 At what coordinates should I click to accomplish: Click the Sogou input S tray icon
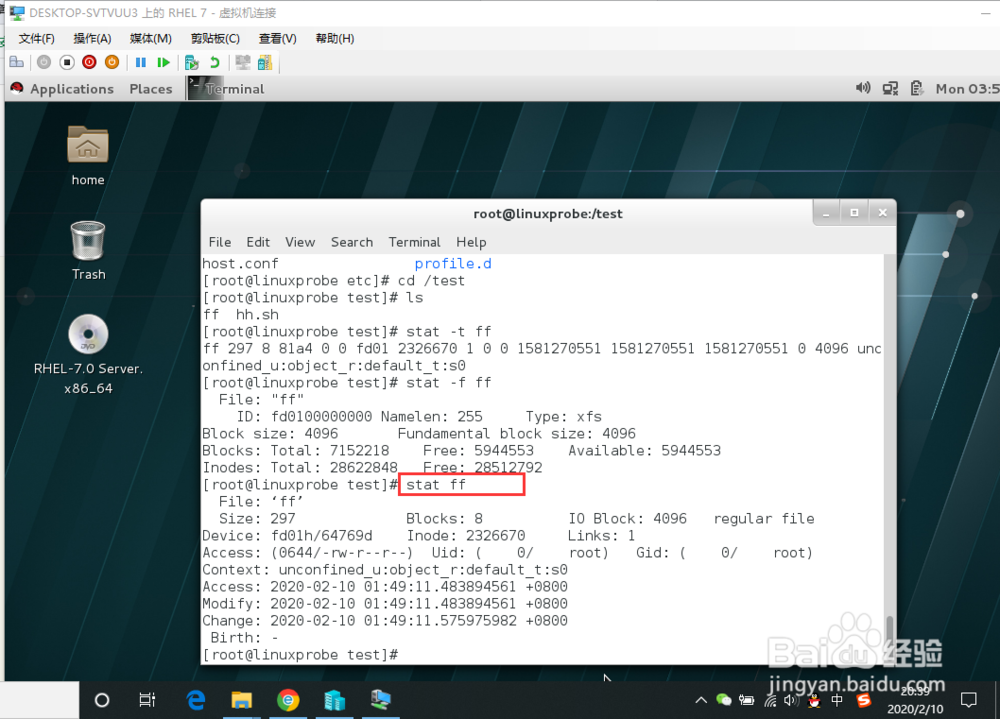pyautogui.click(x=864, y=700)
